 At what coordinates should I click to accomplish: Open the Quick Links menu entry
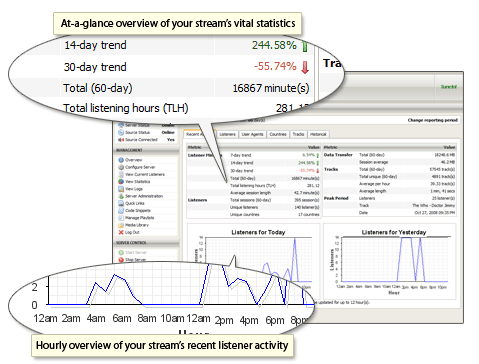135,203
